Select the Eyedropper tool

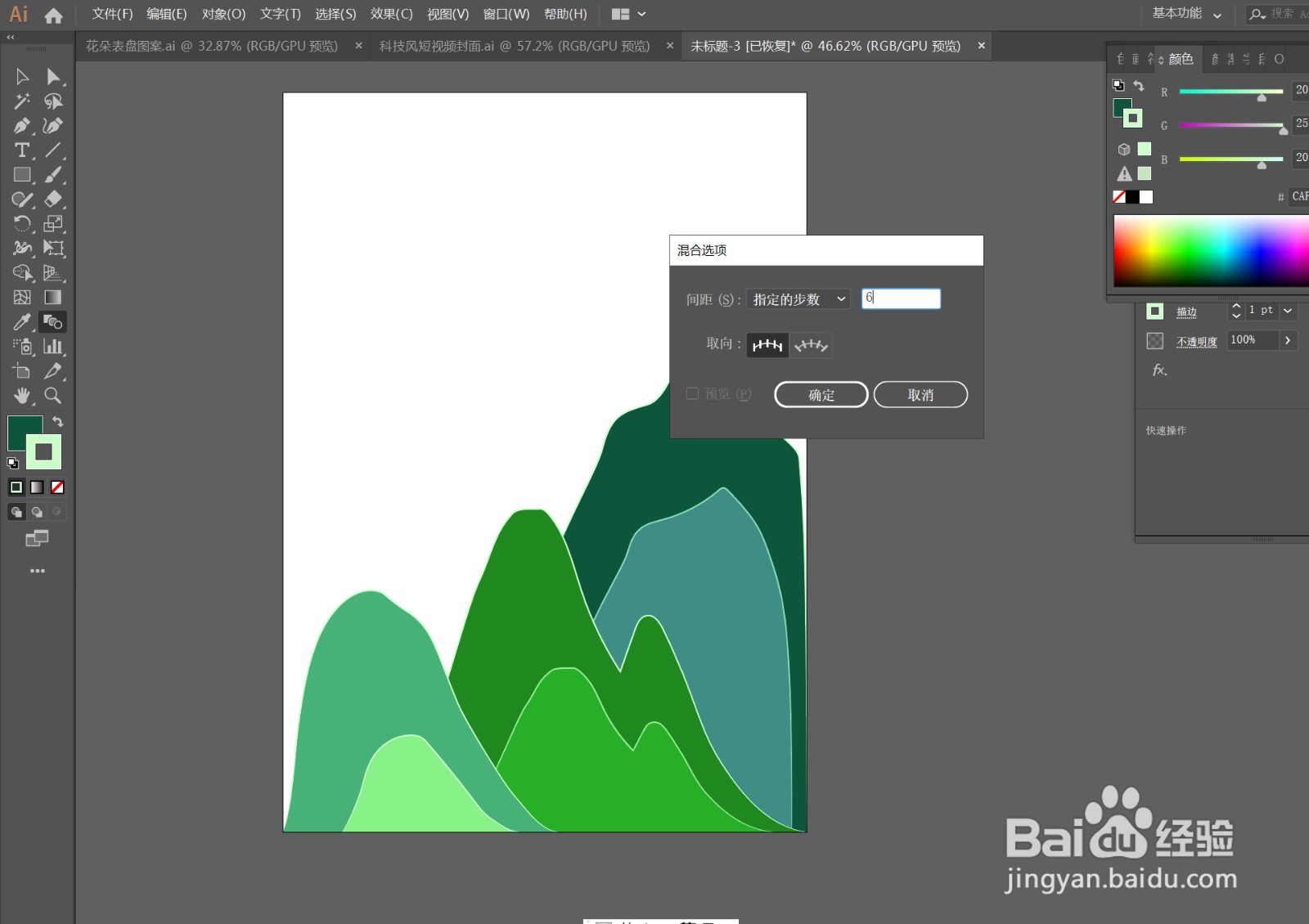pos(22,322)
